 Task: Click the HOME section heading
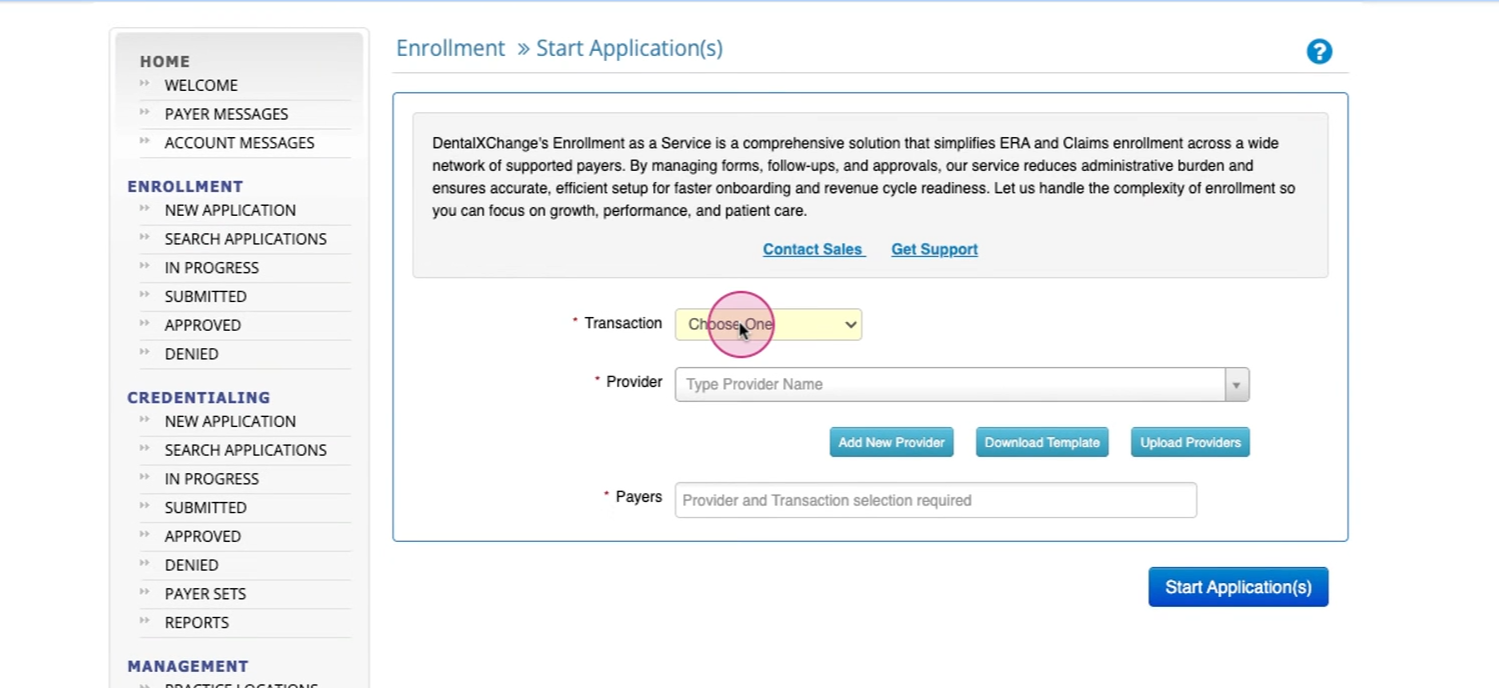164,61
